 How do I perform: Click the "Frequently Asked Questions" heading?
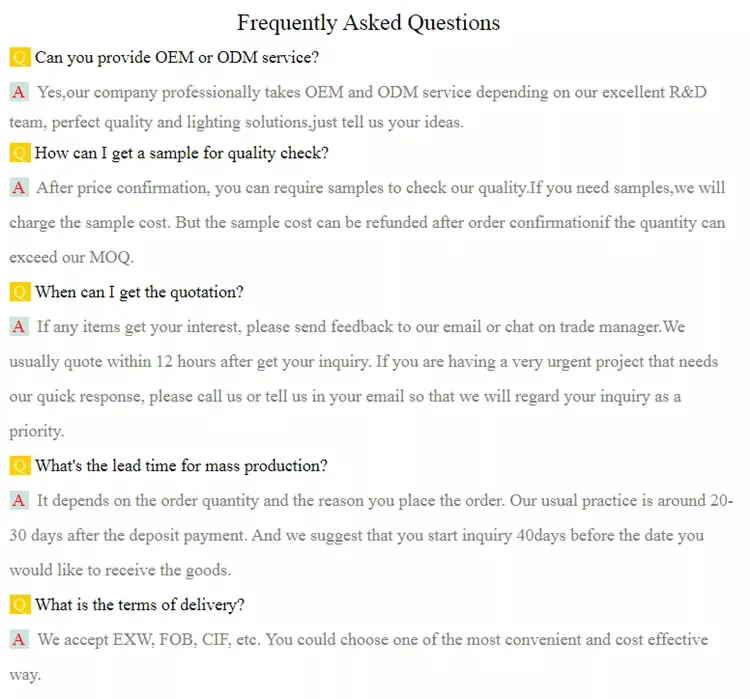(368, 22)
